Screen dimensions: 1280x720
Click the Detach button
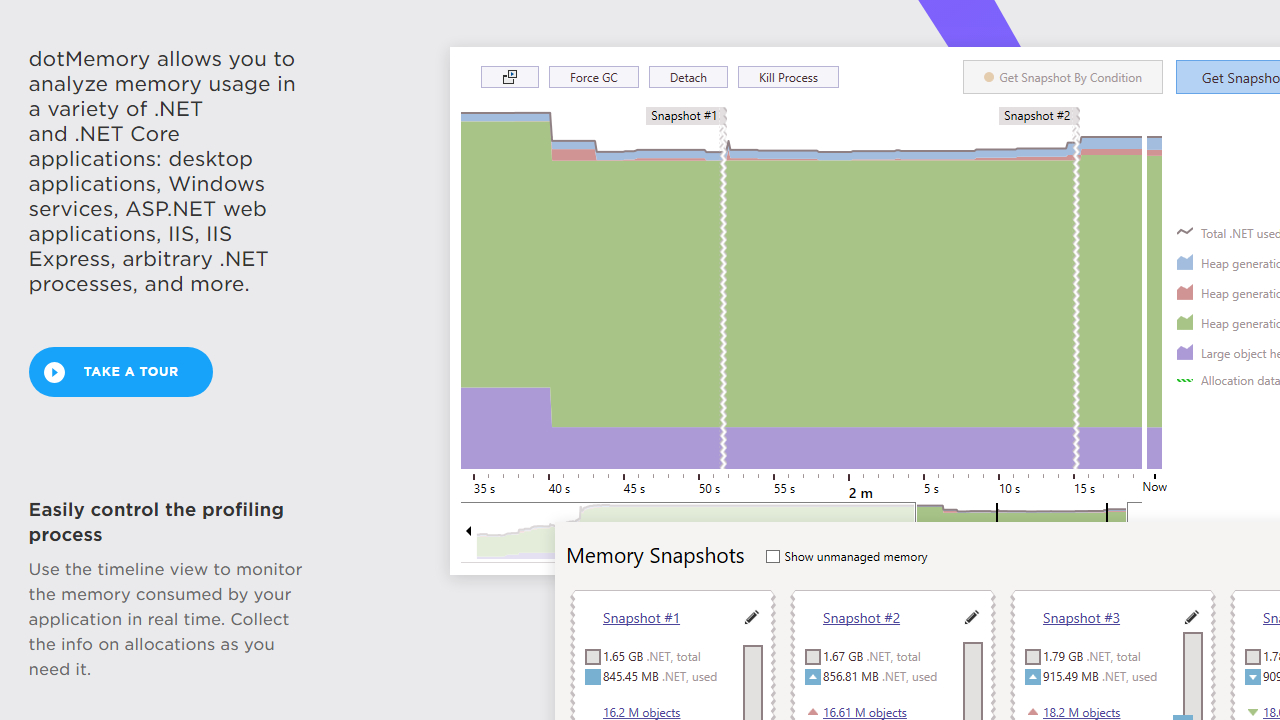coord(688,77)
